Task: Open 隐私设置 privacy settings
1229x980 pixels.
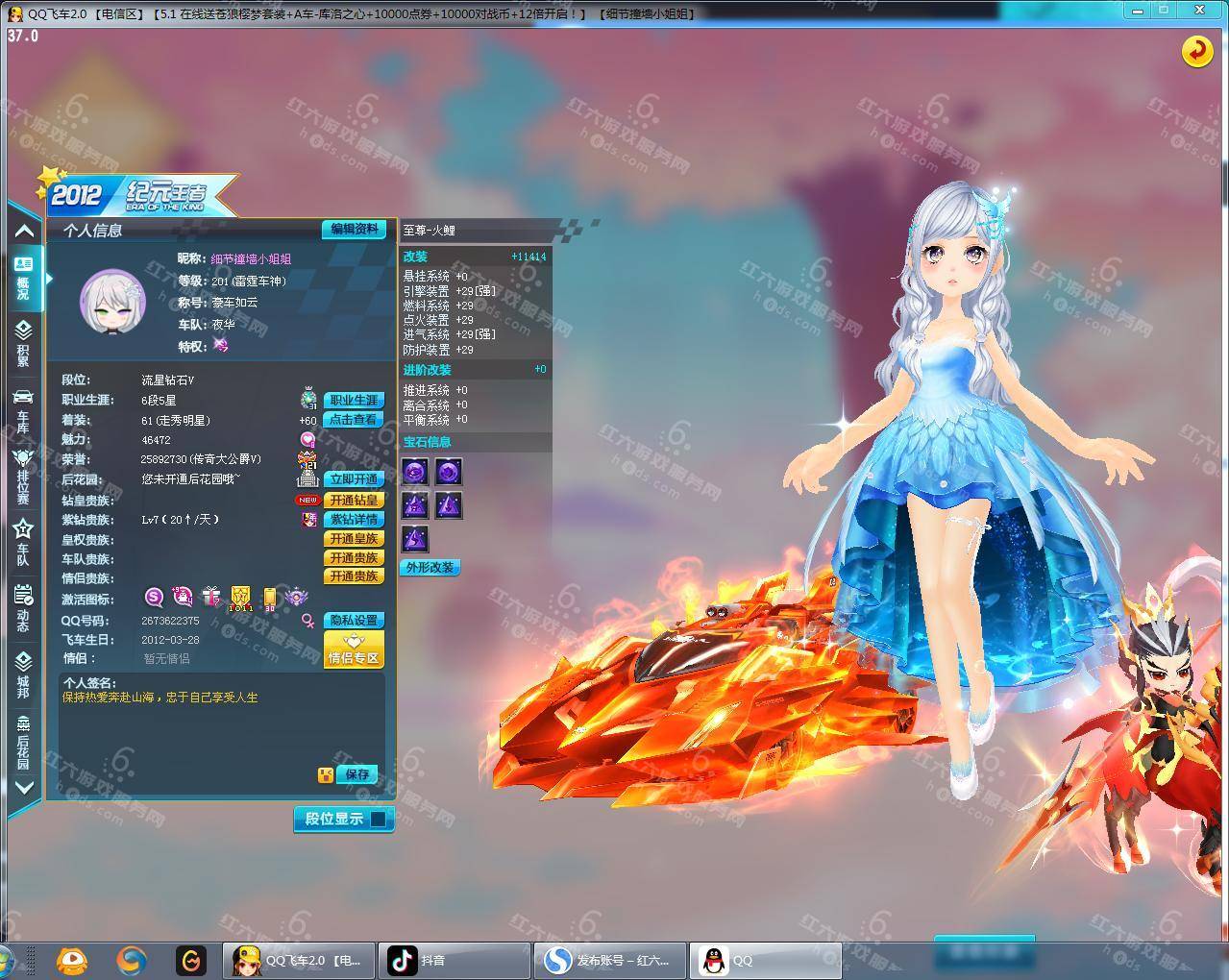Action: [x=354, y=621]
